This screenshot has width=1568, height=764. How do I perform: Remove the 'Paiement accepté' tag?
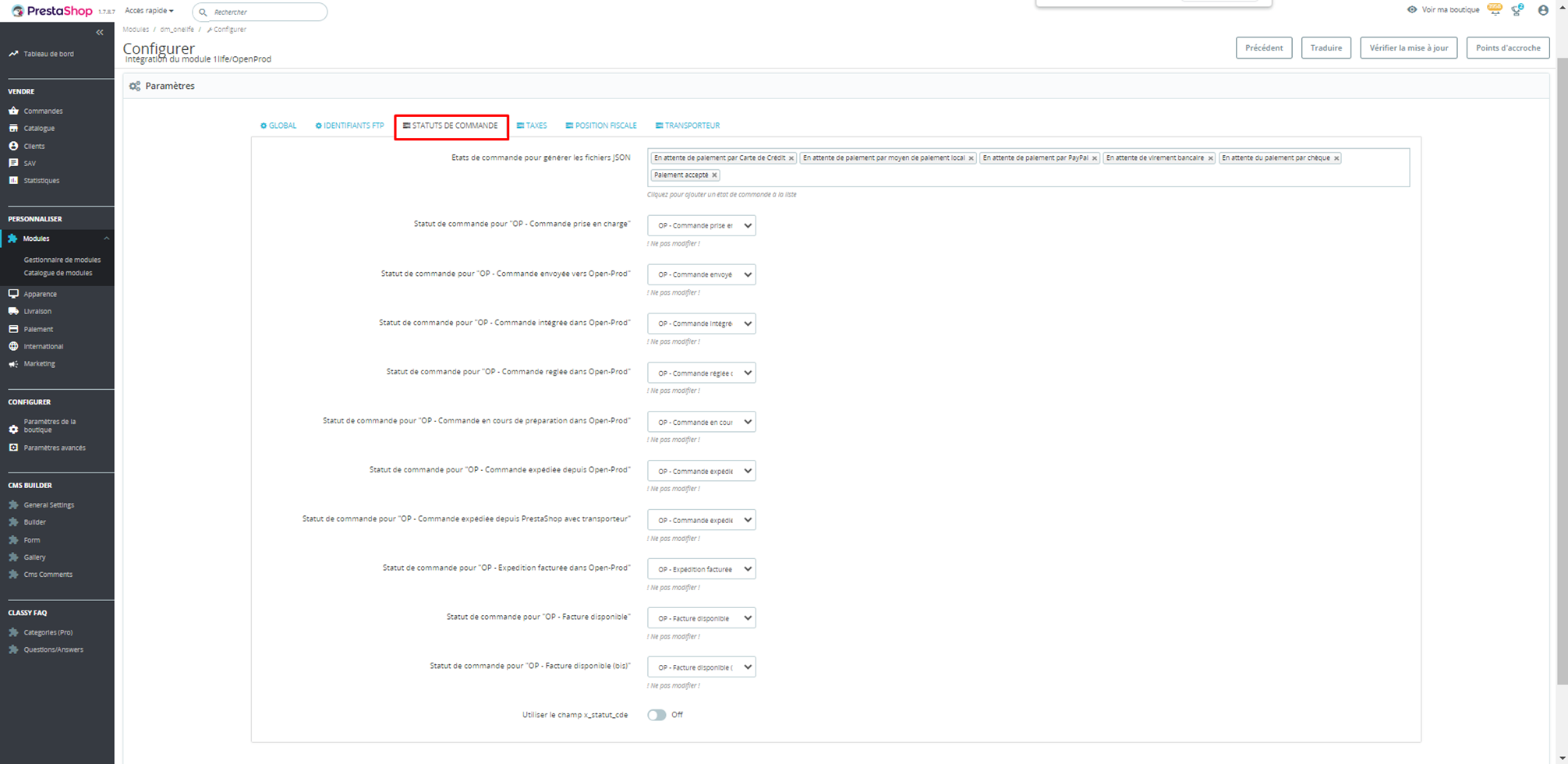pos(714,175)
